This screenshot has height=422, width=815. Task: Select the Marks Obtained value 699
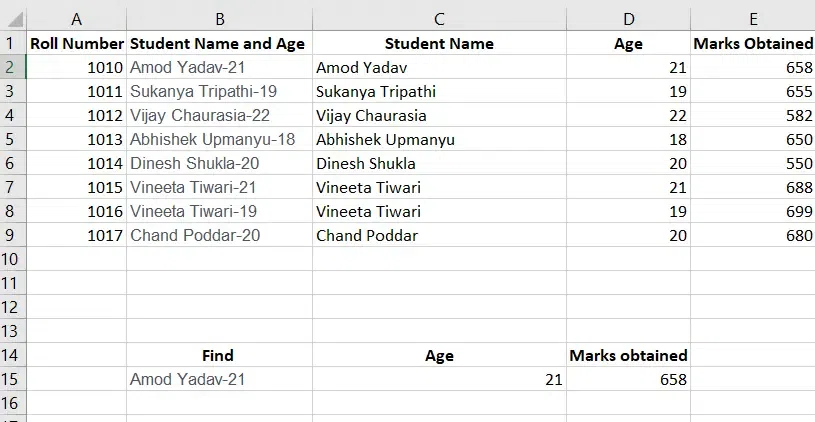tap(753, 211)
